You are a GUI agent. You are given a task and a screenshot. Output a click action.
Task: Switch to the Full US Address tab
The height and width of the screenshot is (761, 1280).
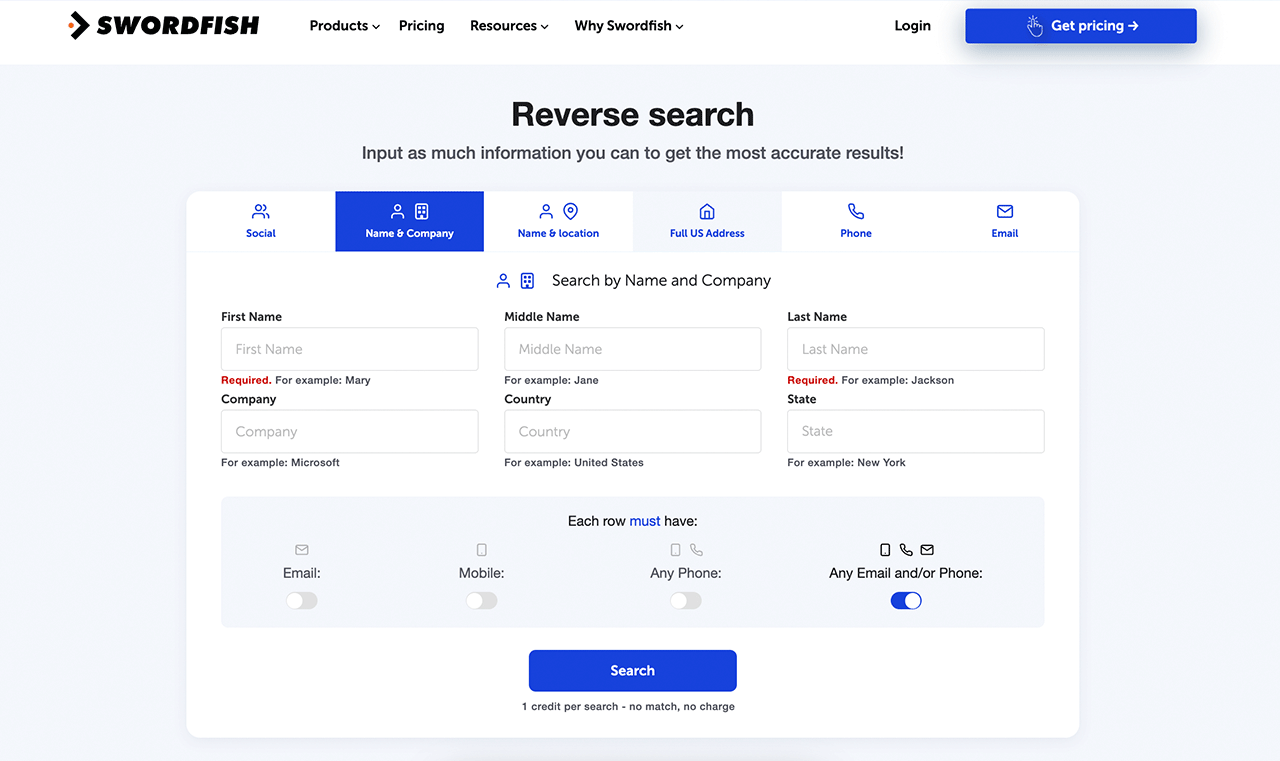[x=707, y=221]
